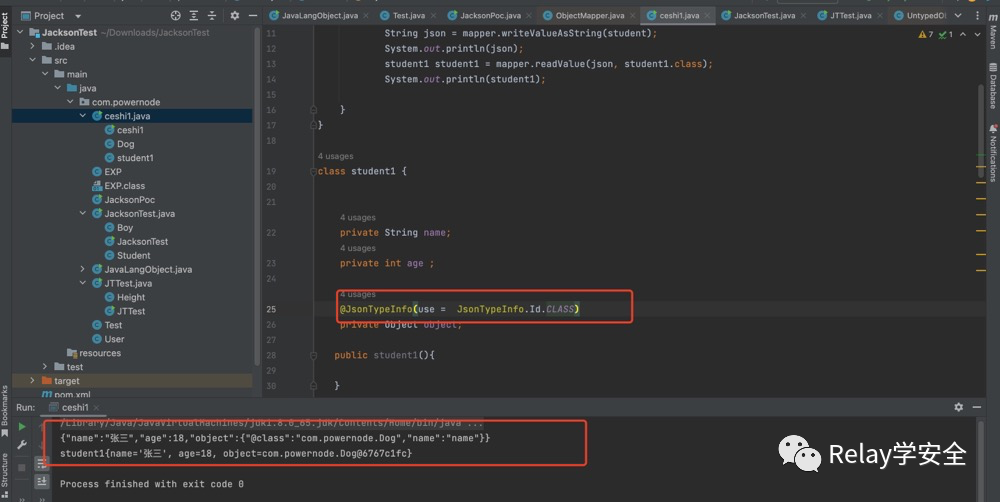Toggle the Project side tool window
This screenshot has height=502, width=1000.
(5, 30)
